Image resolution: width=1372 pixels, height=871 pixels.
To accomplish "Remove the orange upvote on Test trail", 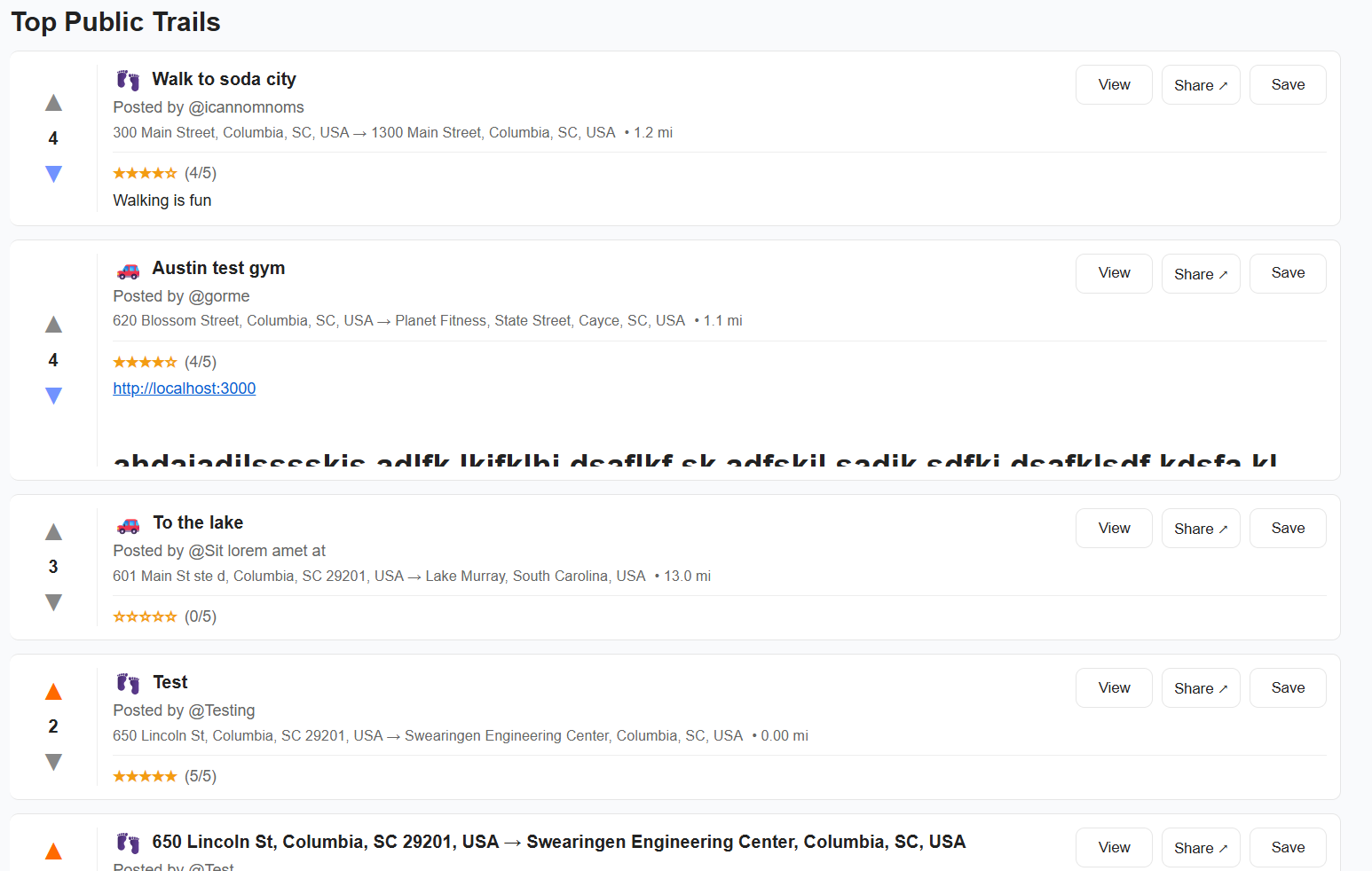I will tap(53, 691).
